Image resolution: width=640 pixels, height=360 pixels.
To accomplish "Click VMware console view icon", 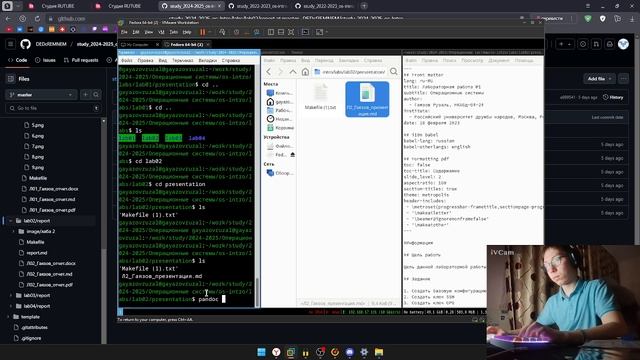I will pos(305,32).
